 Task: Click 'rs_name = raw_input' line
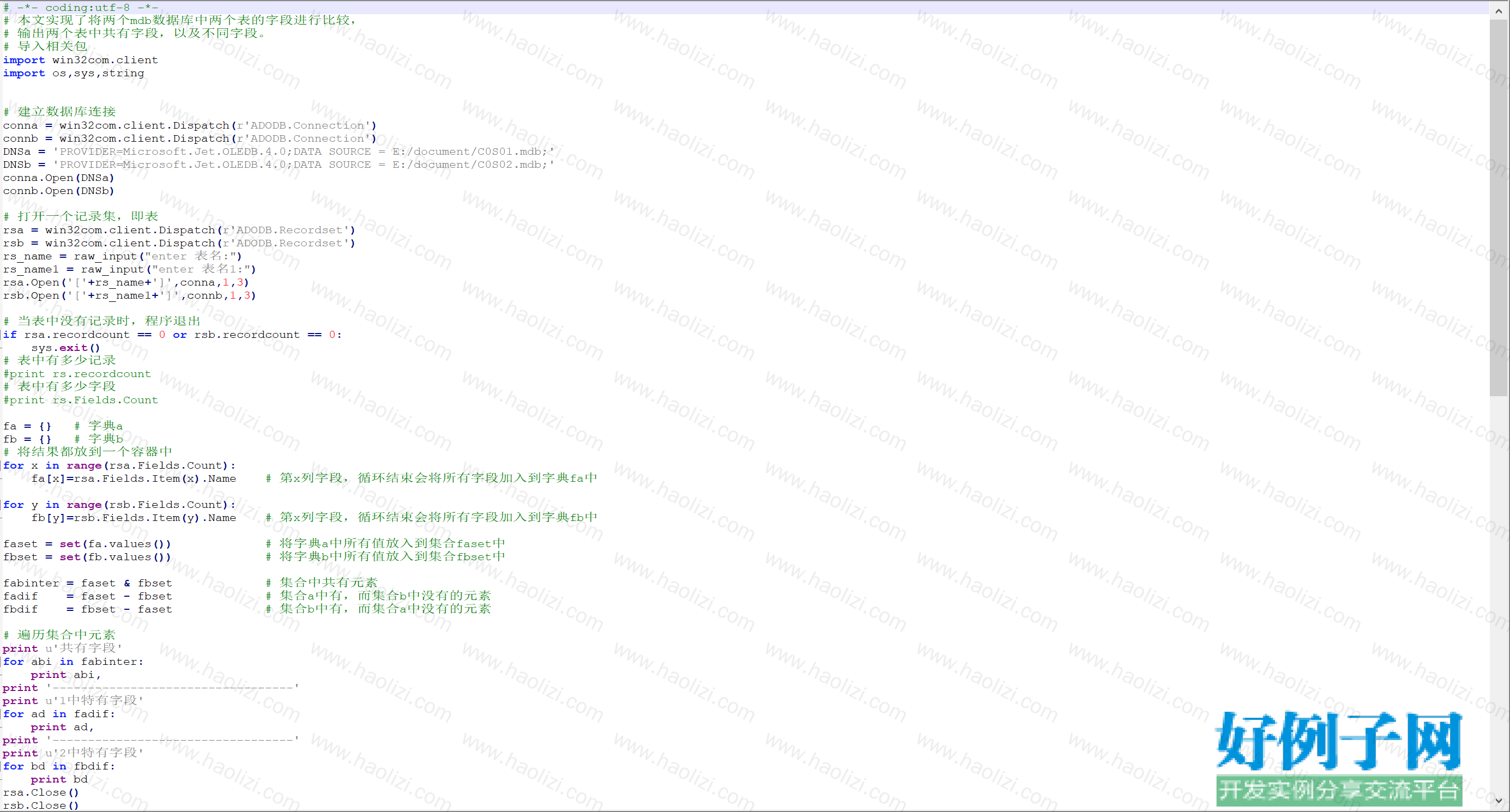(123, 256)
